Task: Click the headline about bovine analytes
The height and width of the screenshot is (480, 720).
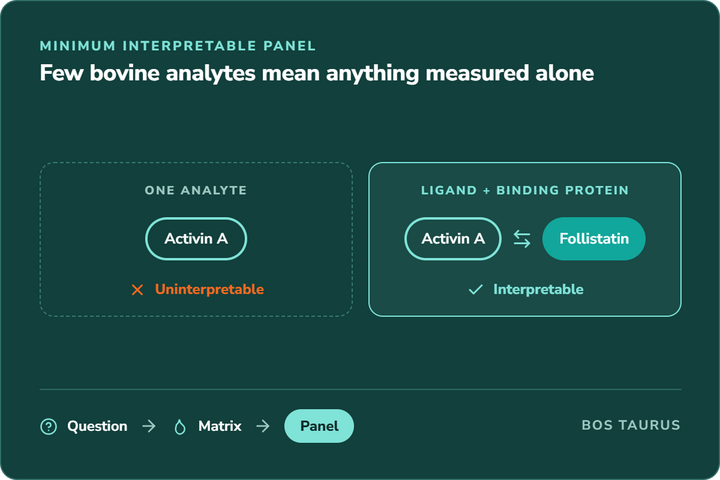Action: [x=317, y=73]
